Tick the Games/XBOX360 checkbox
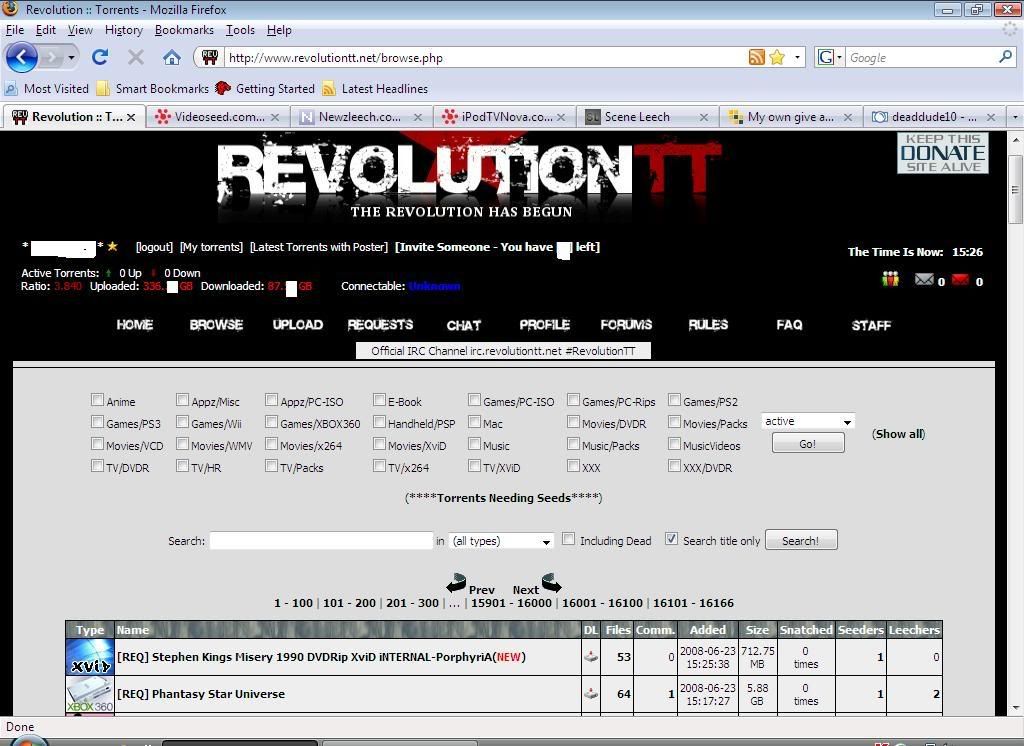The width and height of the screenshot is (1024, 746). point(272,421)
